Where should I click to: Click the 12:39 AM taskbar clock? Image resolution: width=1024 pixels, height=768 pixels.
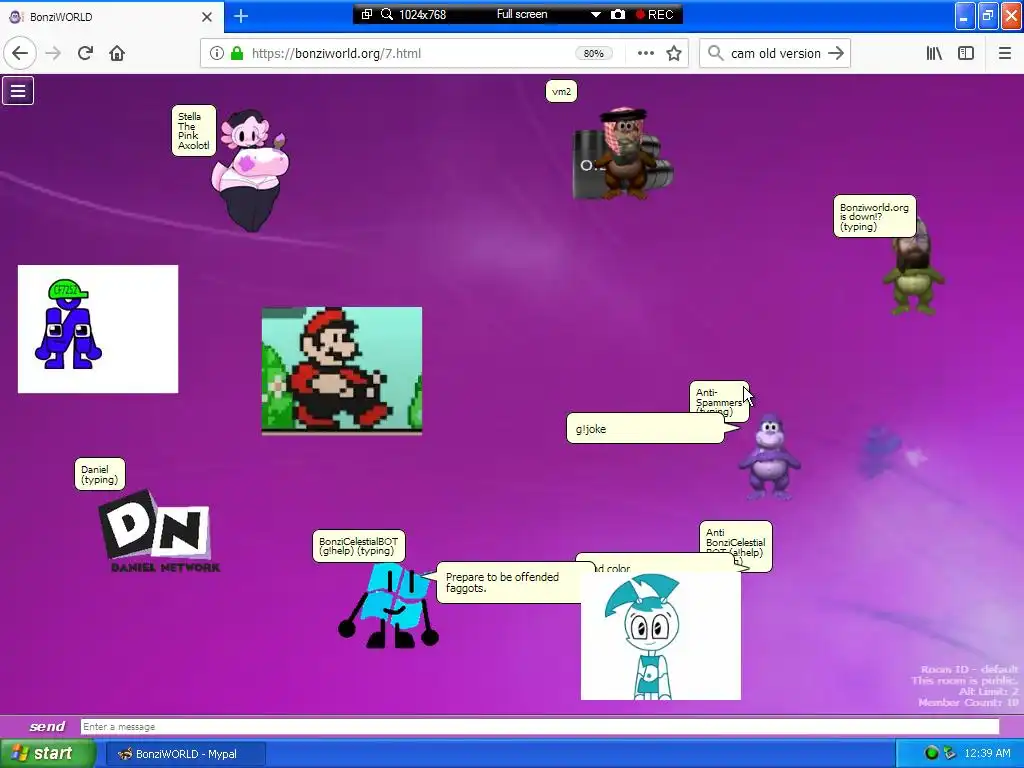(x=987, y=753)
